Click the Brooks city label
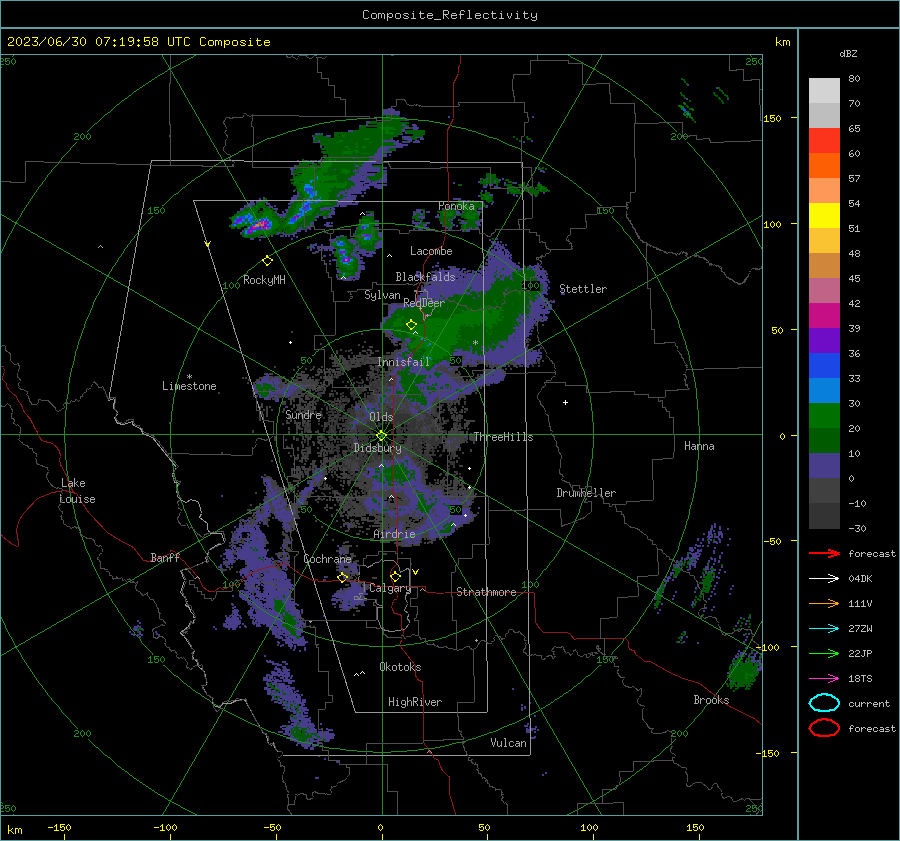 [711, 700]
